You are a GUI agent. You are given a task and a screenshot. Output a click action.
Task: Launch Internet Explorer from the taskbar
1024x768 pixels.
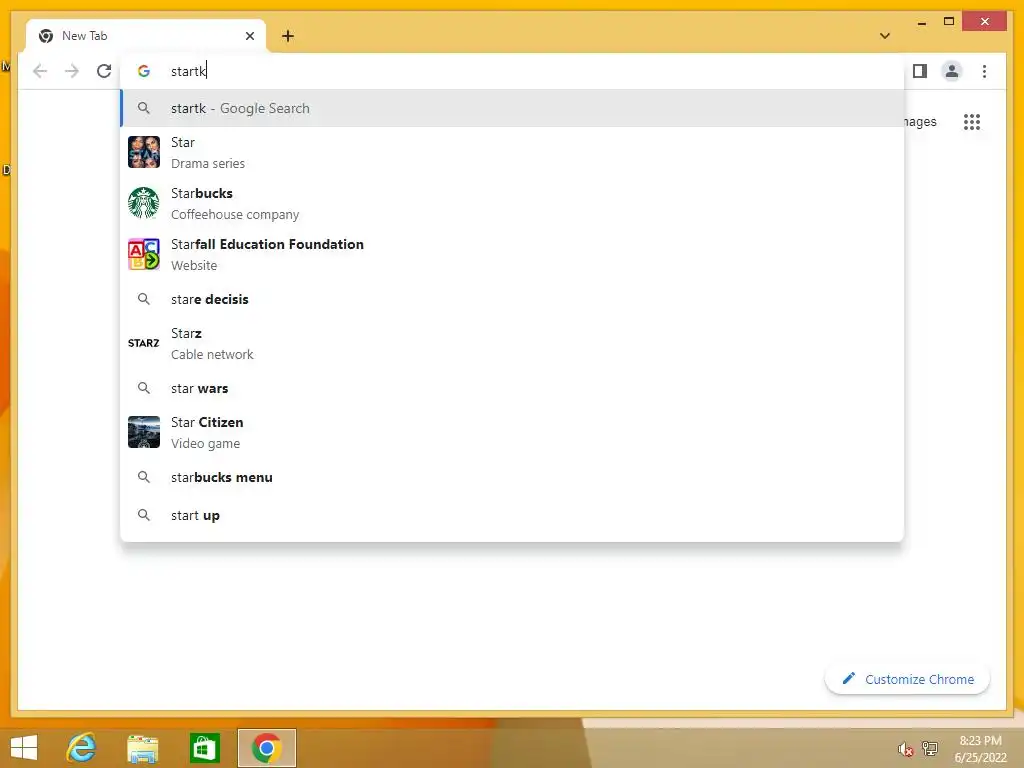click(82, 748)
